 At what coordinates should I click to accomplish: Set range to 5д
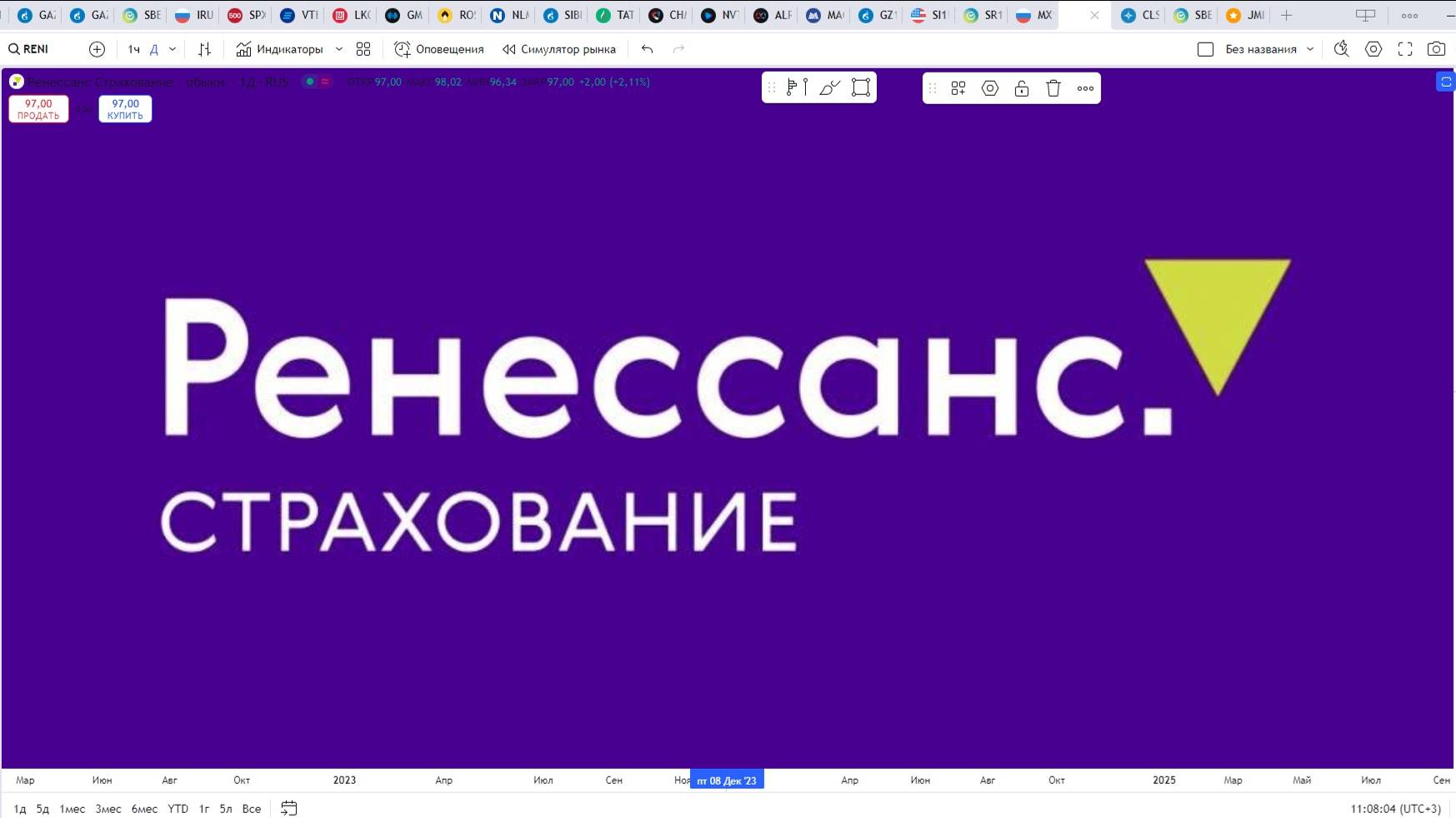point(43,809)
